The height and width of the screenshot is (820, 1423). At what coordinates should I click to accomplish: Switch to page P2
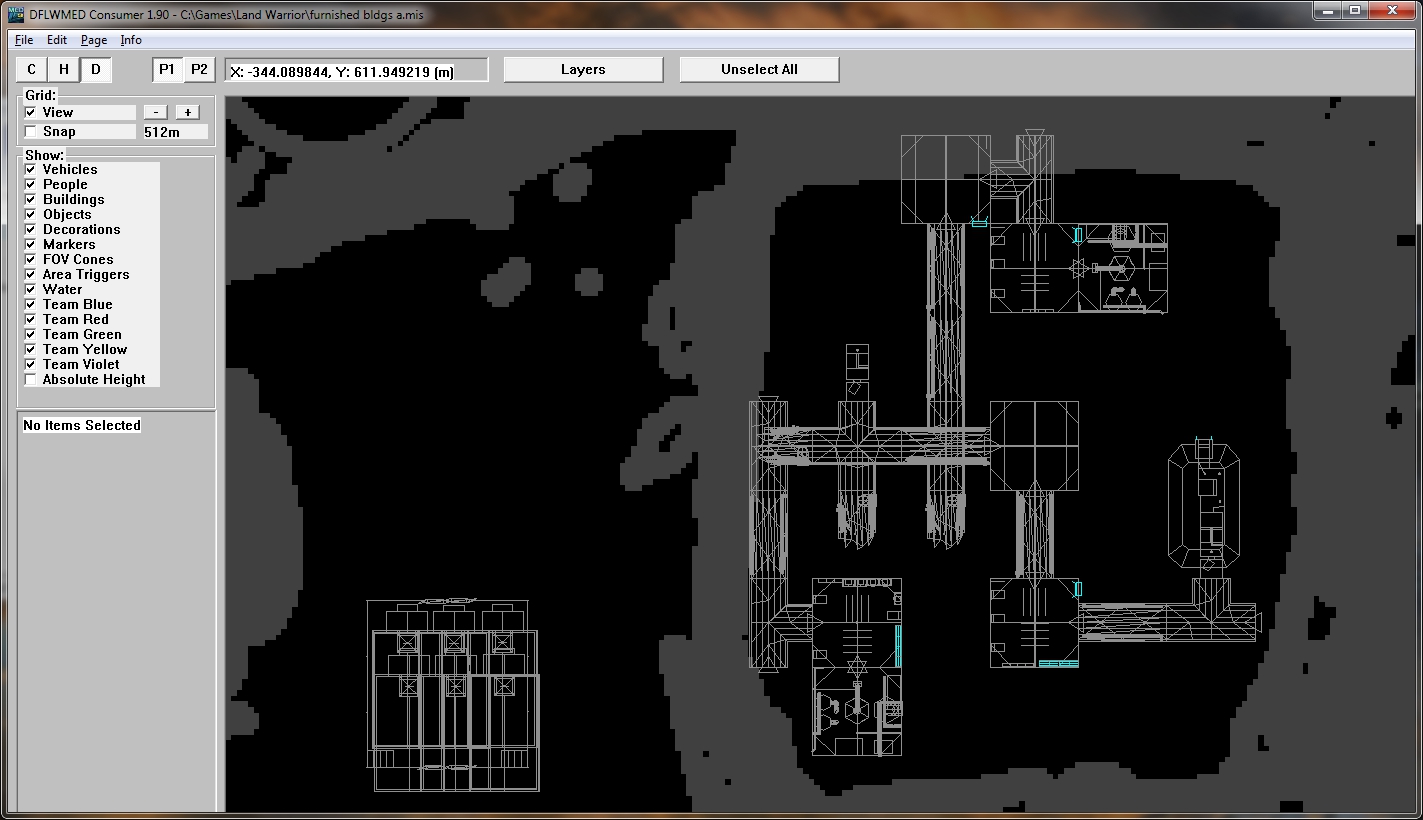(x=199, y=69)
